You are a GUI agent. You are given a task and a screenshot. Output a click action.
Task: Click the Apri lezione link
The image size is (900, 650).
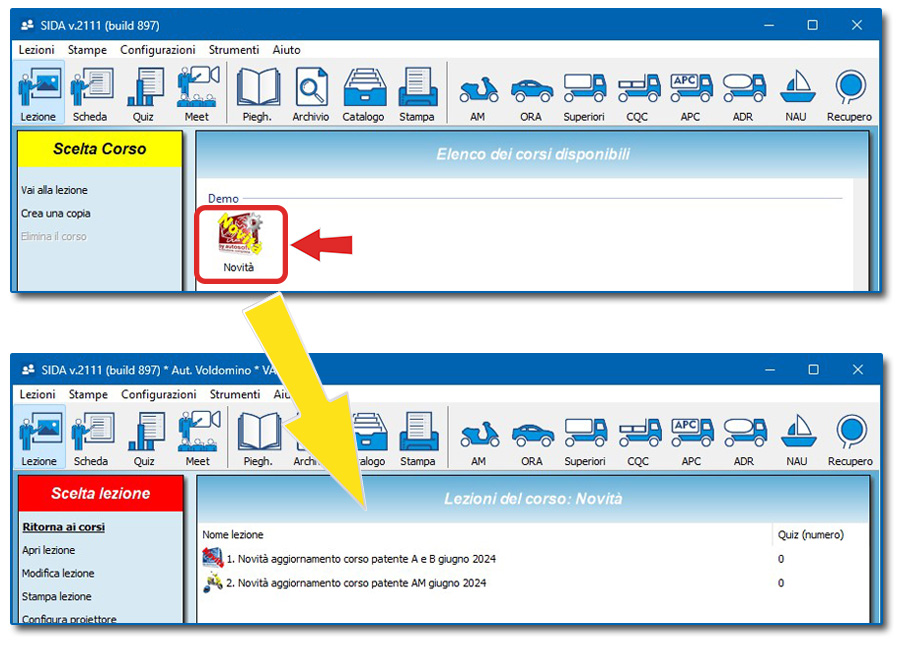[49, 550]
